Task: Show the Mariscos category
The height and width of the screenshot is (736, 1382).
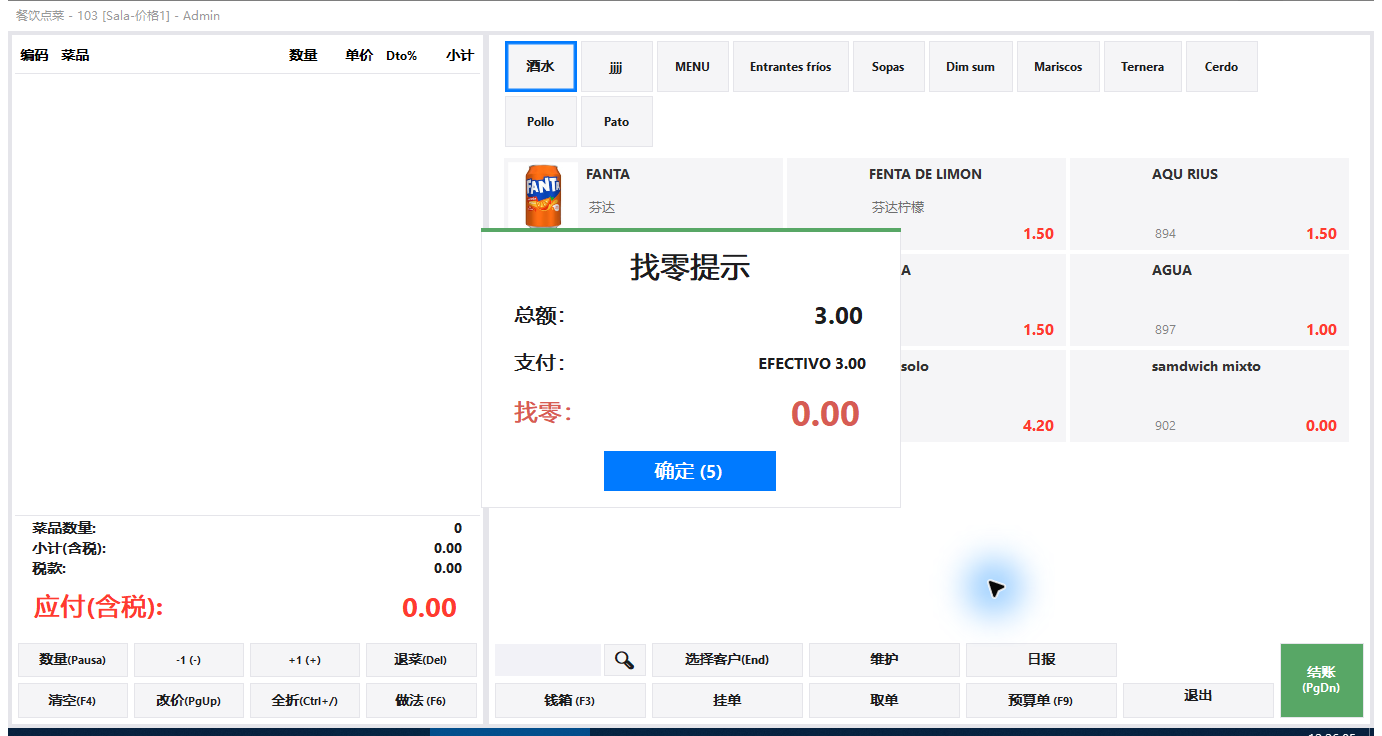Action: [x=1059, y=67]
